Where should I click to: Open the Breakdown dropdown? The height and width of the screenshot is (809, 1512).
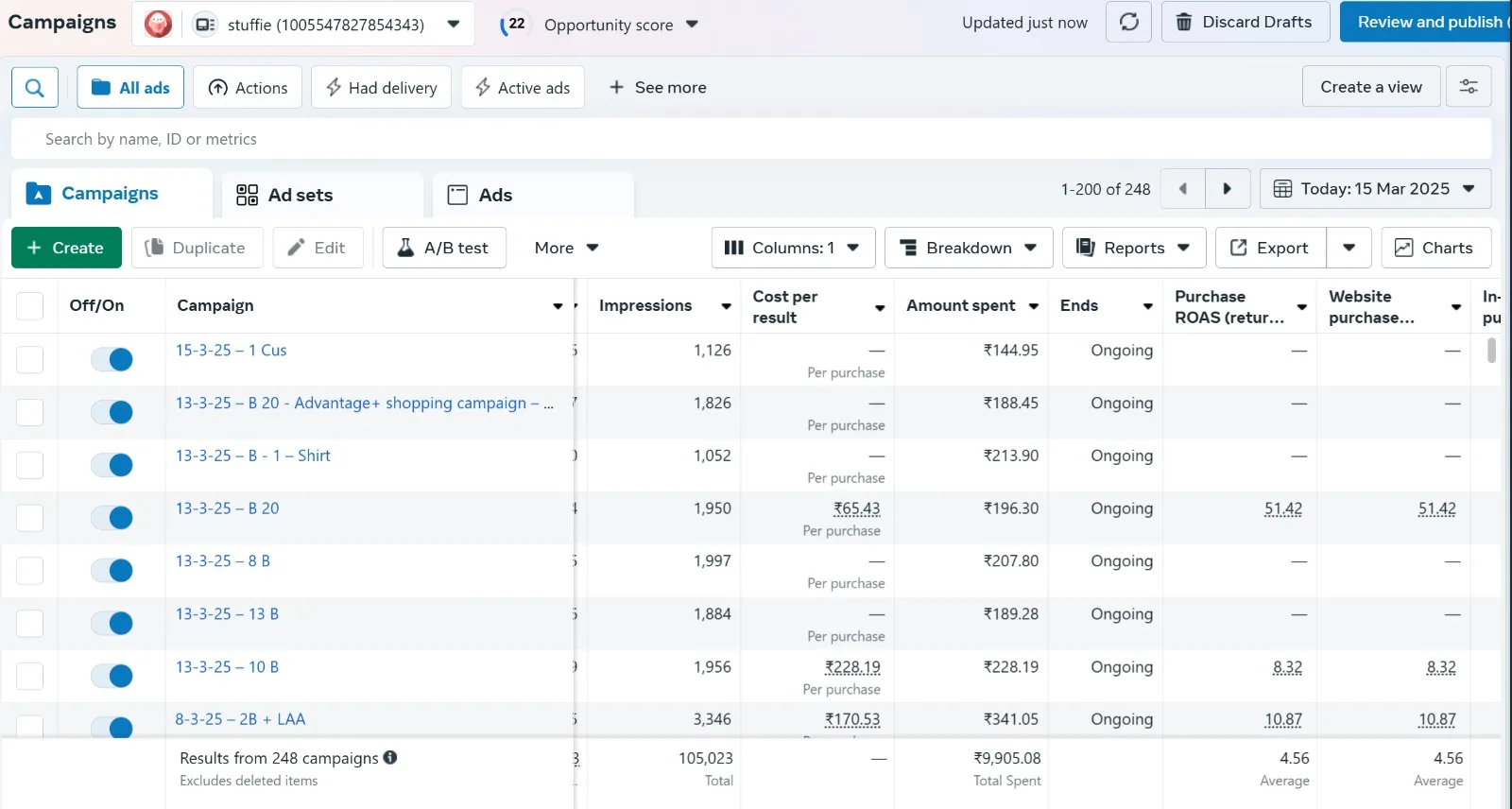click(969, 248)
